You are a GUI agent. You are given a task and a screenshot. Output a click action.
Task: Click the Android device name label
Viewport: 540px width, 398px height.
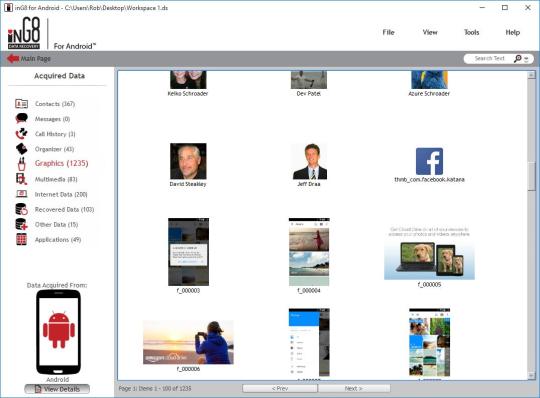(x=58, y=379)
